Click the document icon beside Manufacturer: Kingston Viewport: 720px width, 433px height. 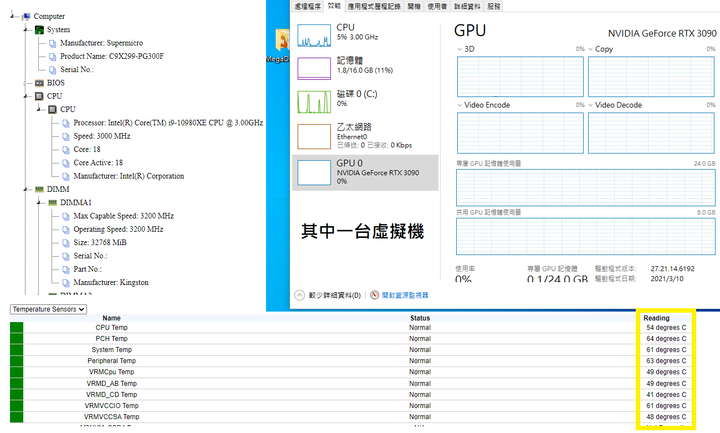[66, 283]
